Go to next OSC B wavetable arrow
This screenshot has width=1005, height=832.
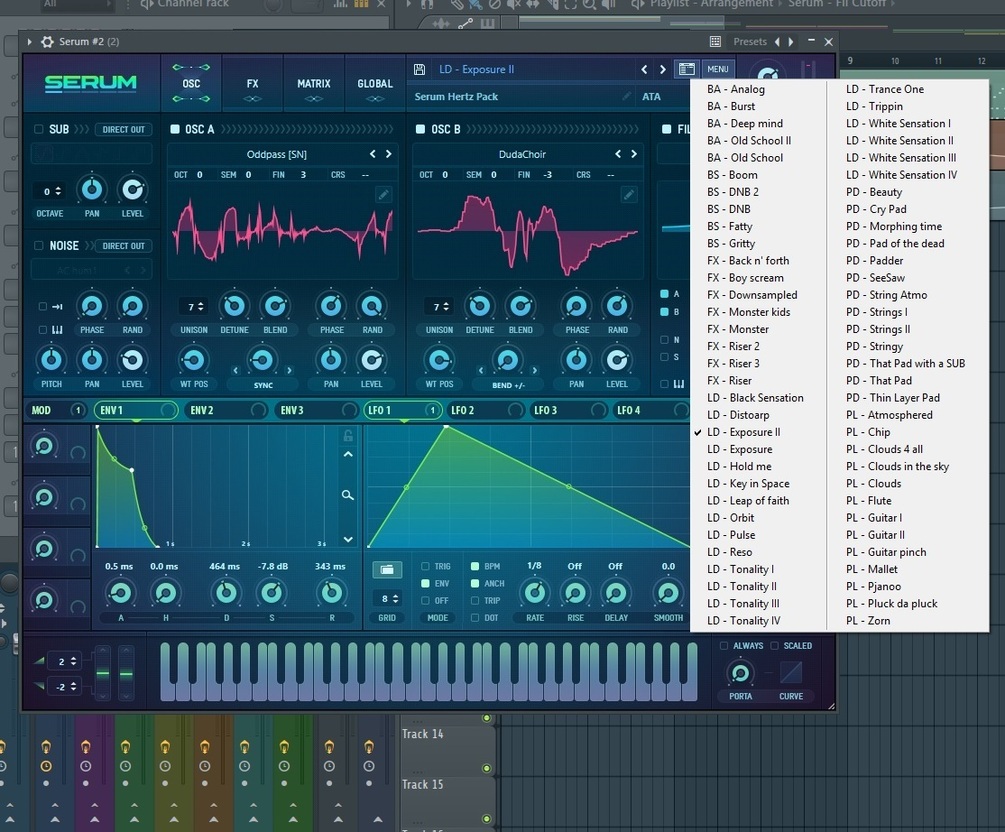click(634, 154)
